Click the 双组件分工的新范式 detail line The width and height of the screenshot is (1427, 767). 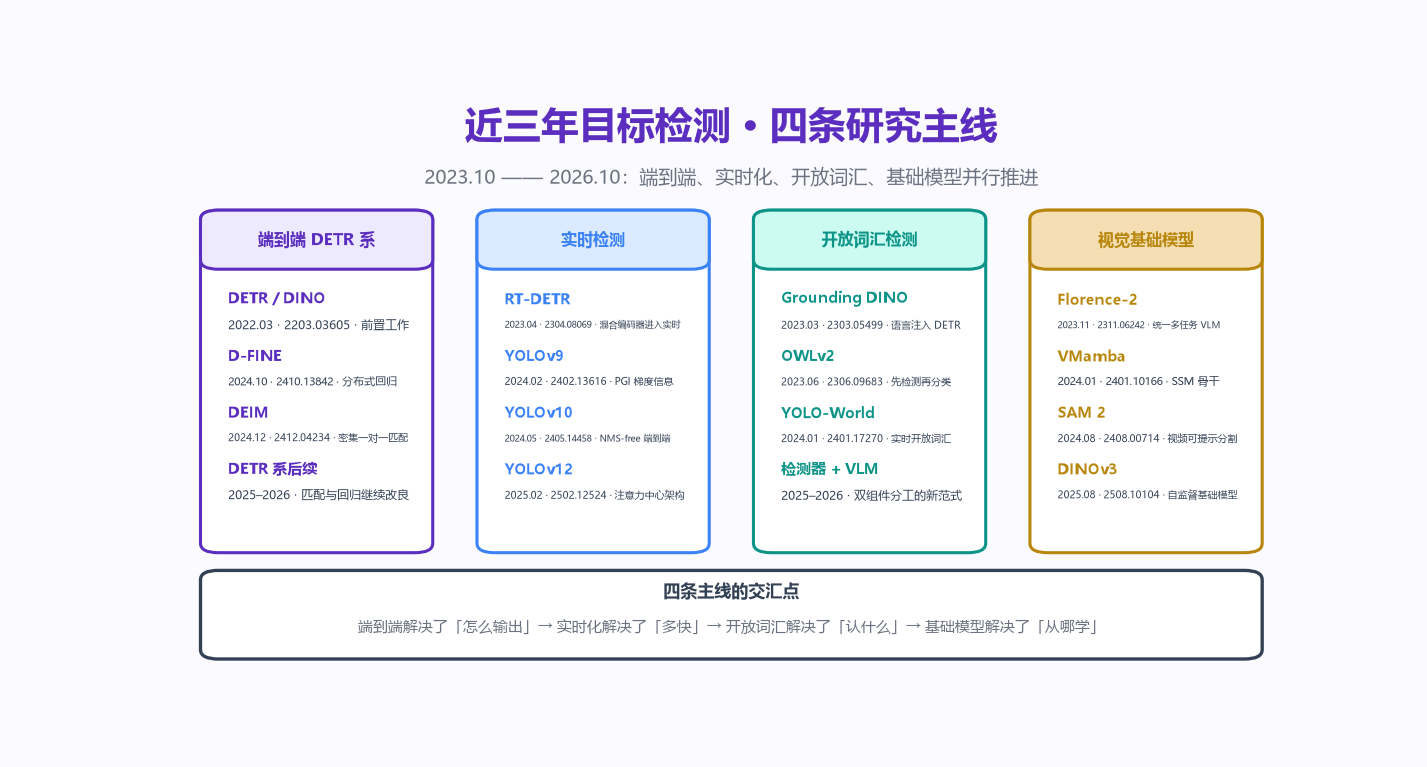click(871, 495)
